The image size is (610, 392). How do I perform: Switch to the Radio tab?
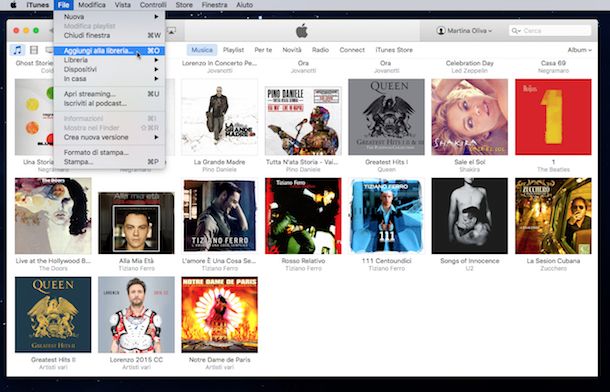pyautogui.click(x=320, y=50)
